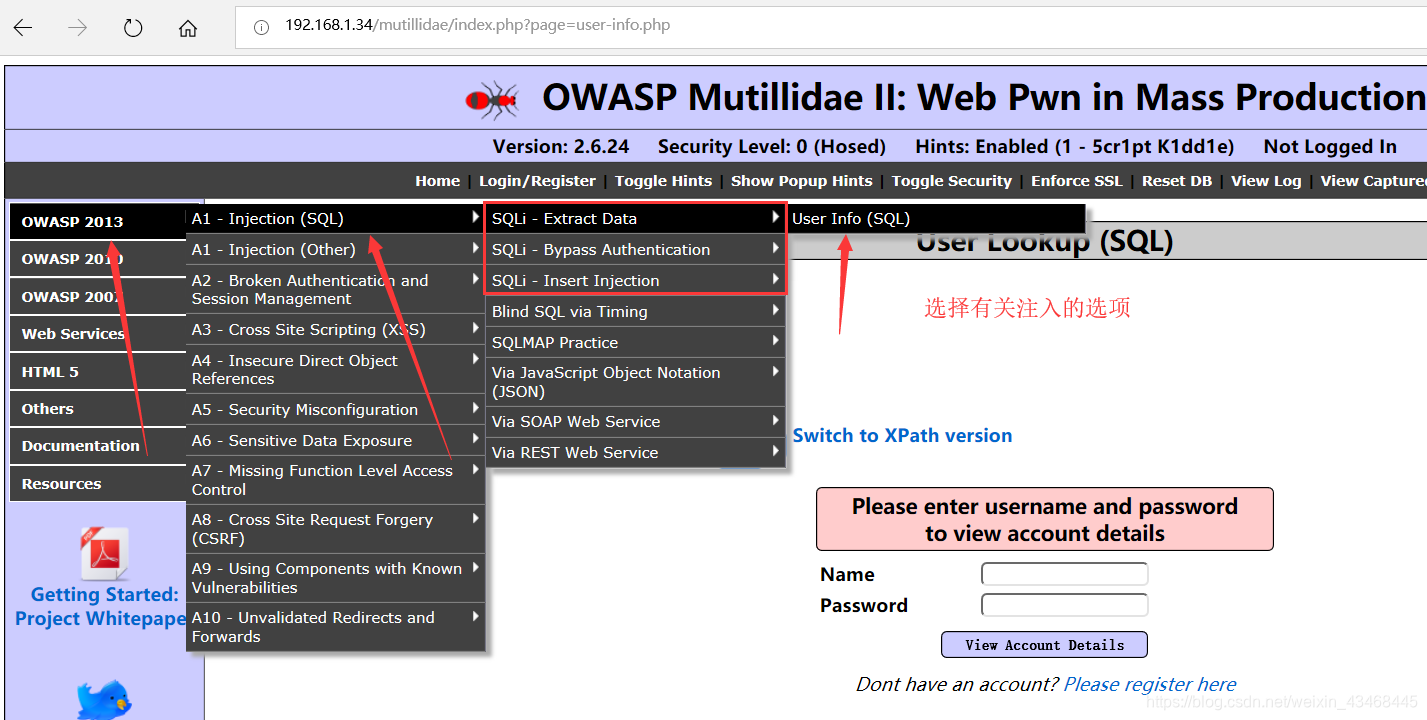
Task: Click Hints: Enabled status text
Action: click(1075, 147)
